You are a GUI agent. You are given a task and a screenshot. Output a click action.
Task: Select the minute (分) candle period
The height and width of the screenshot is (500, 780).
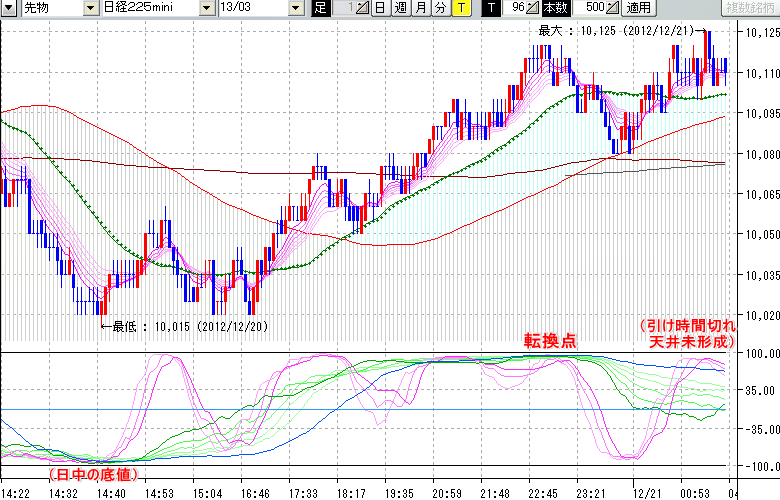point(440,8)
